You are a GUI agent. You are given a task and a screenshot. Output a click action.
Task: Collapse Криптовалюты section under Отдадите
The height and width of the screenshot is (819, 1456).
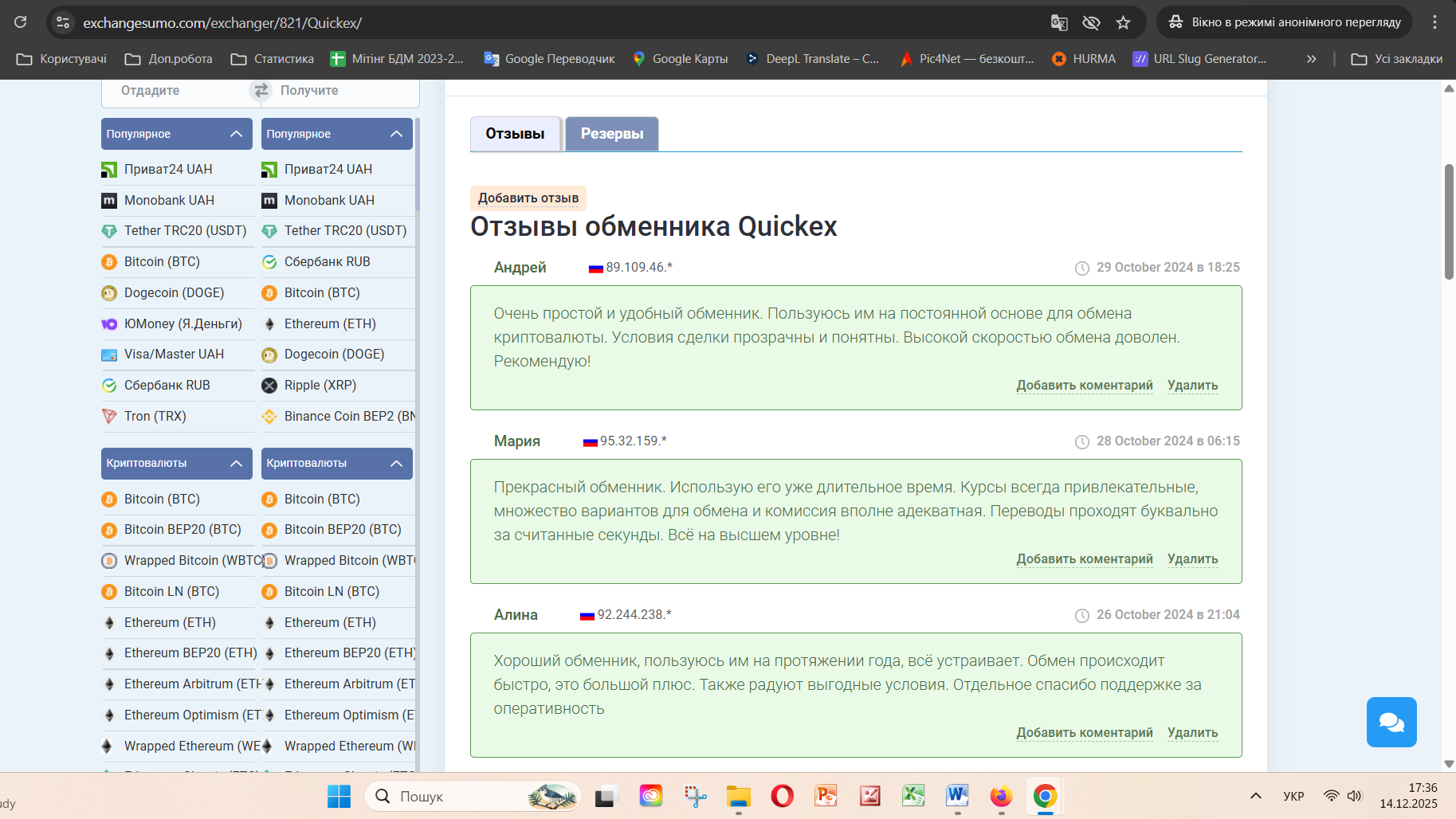[x=177, y=464]
